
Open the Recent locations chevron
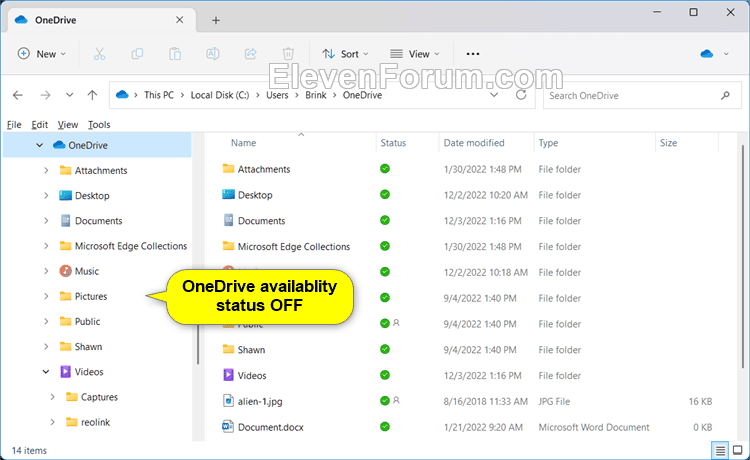pyautogui.click(x=69, y=95)
